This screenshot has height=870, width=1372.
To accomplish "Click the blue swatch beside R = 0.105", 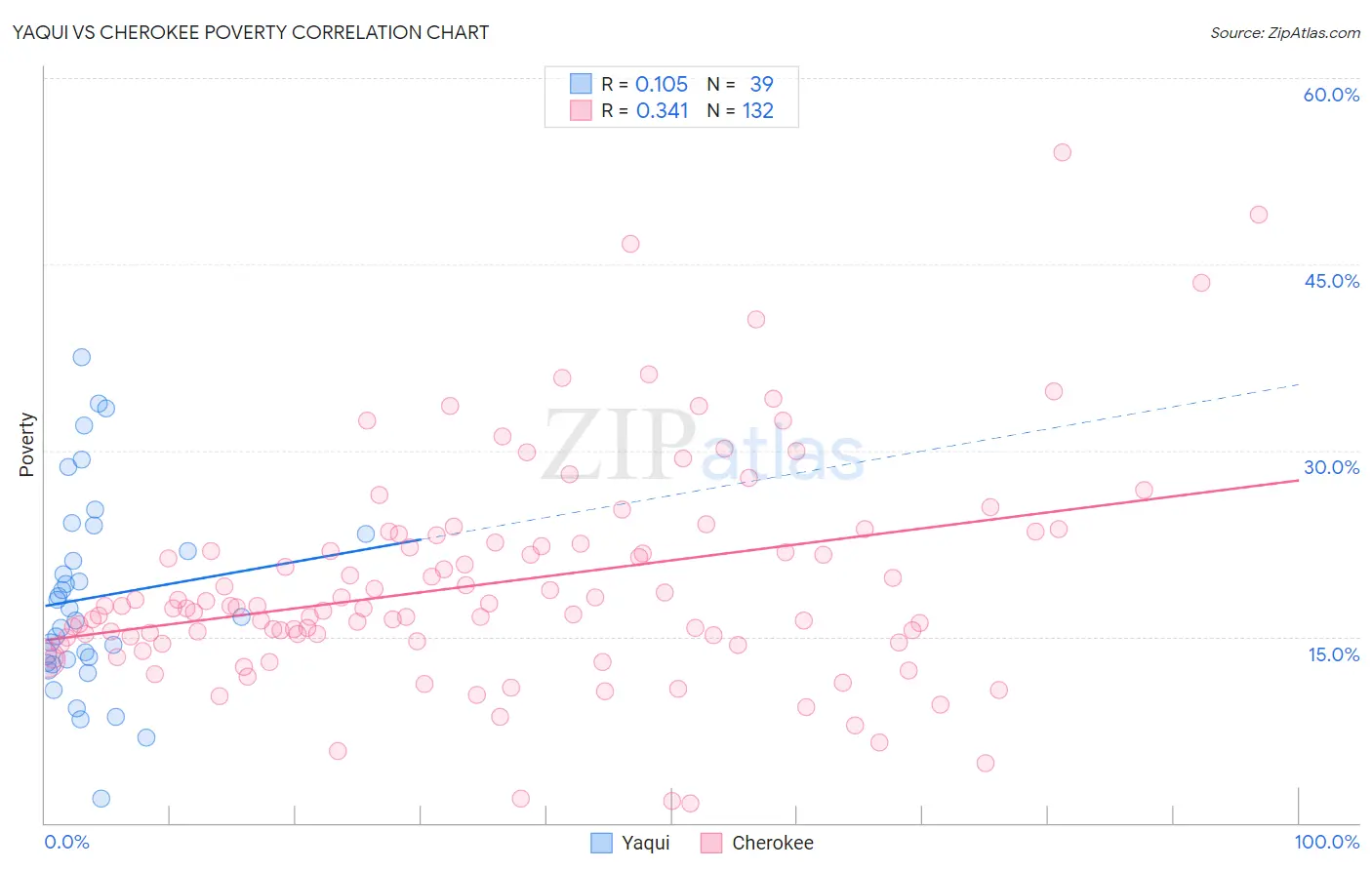I will point(581,84).
